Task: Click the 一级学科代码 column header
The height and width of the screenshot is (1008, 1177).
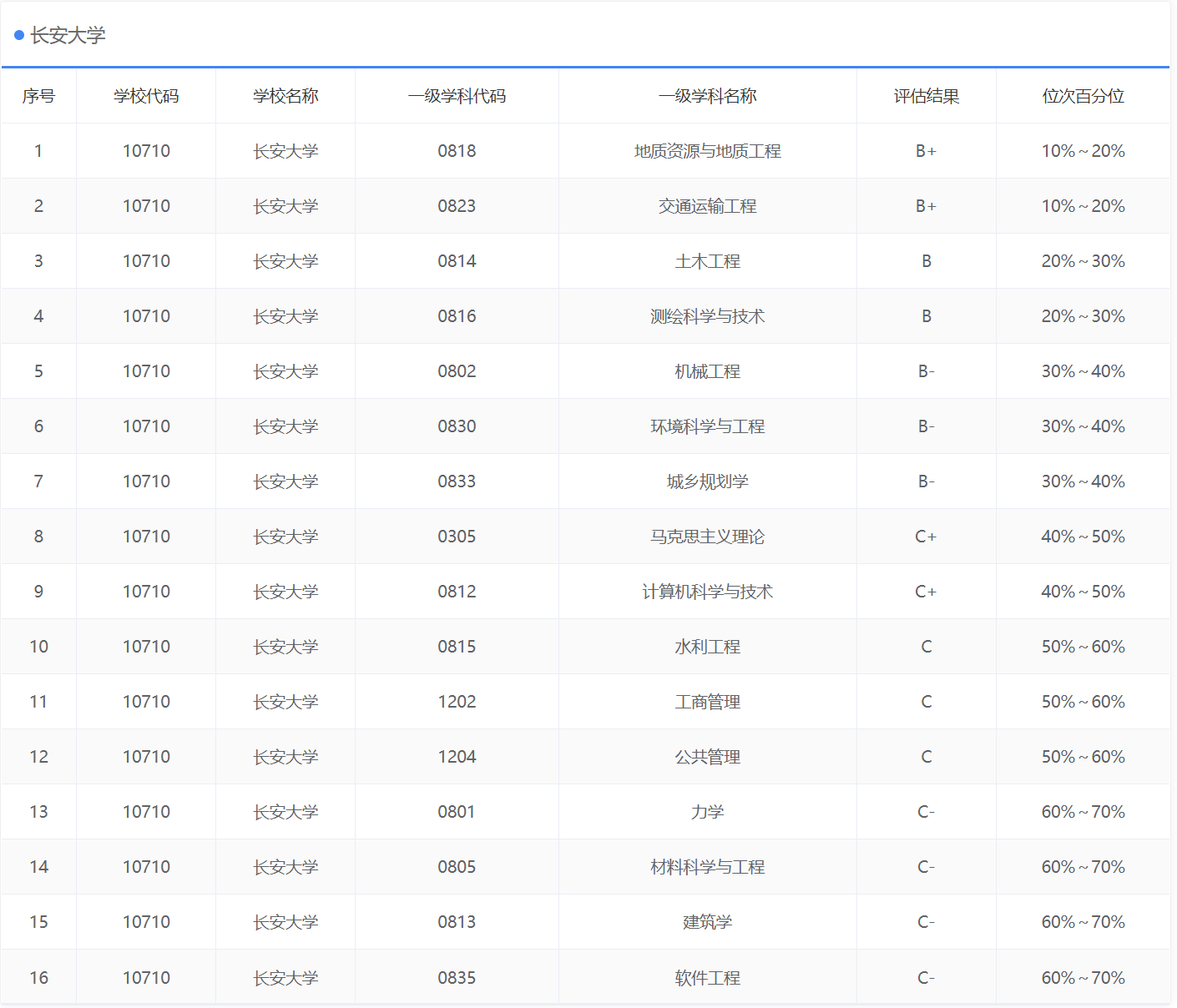Action: pyautogui.click(x=456, y=96)
